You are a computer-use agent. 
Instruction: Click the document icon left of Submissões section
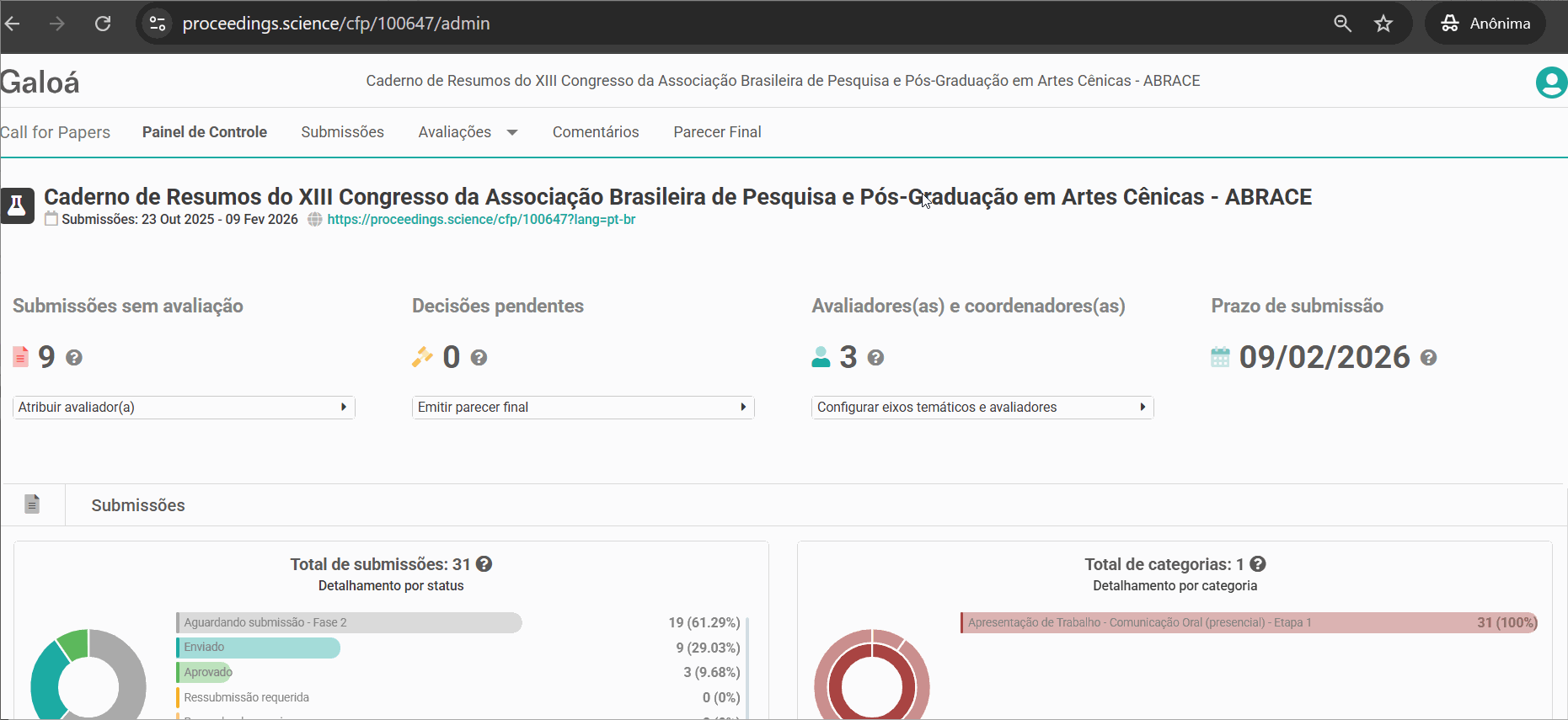pyautogui.click(x=32, y=504)
